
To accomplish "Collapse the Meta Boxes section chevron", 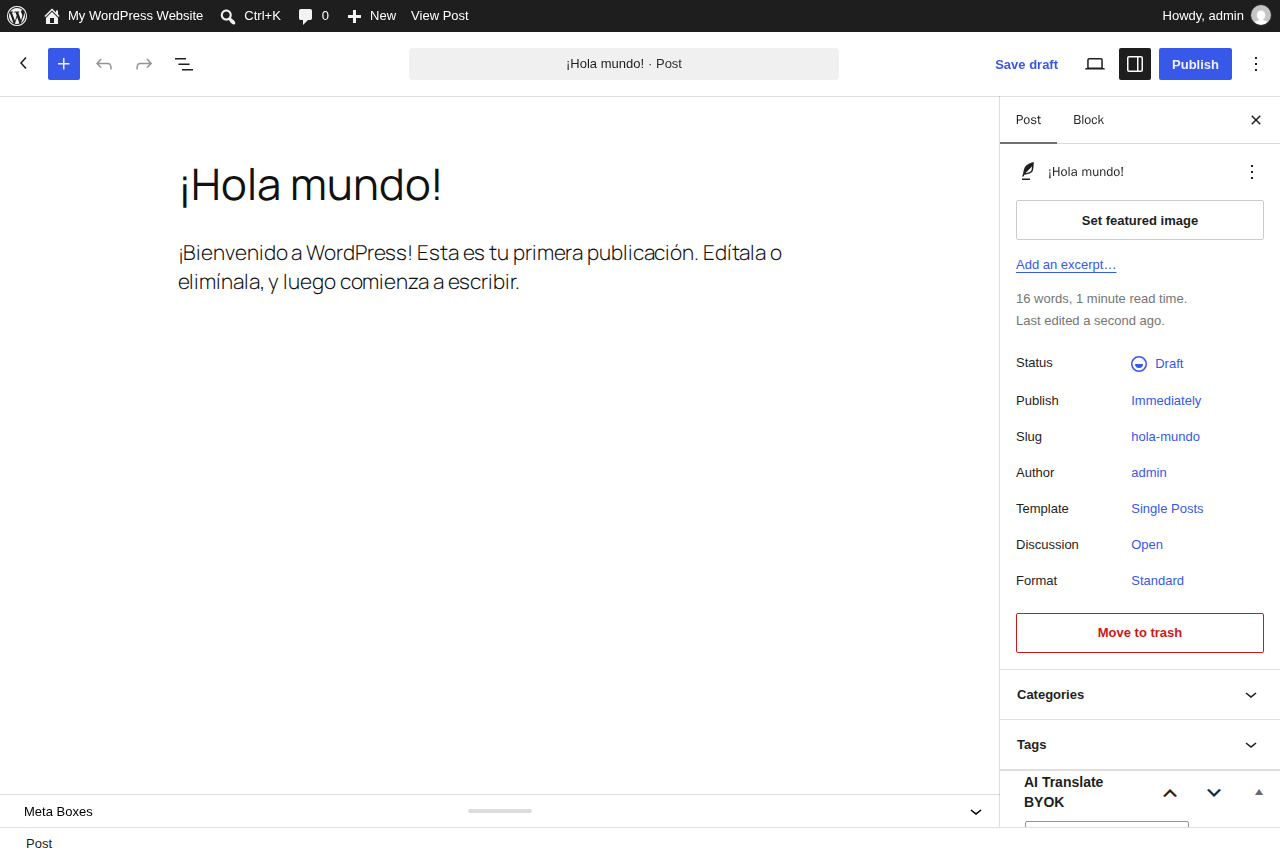I will (x=976, y=812).
